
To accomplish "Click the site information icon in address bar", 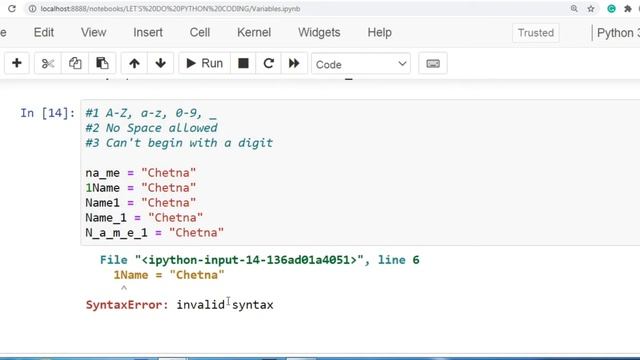I will 32,9.
